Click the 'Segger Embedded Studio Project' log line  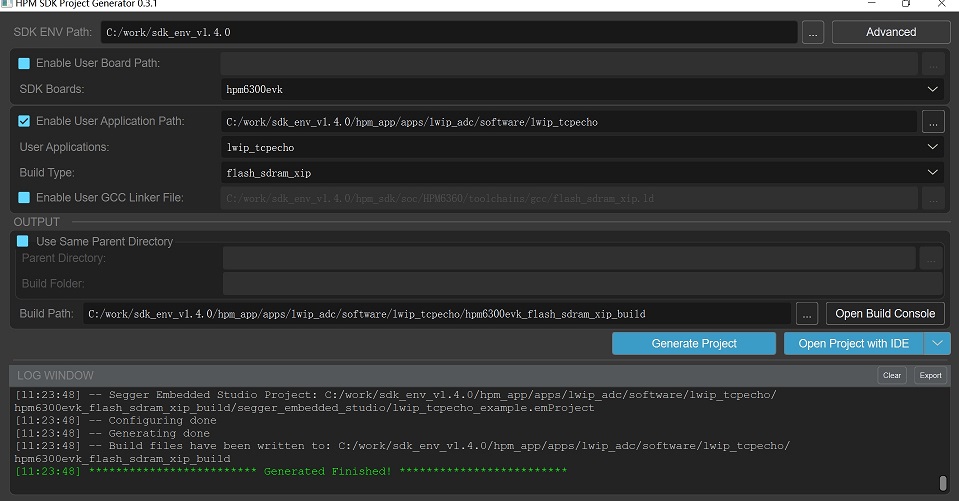396,401
